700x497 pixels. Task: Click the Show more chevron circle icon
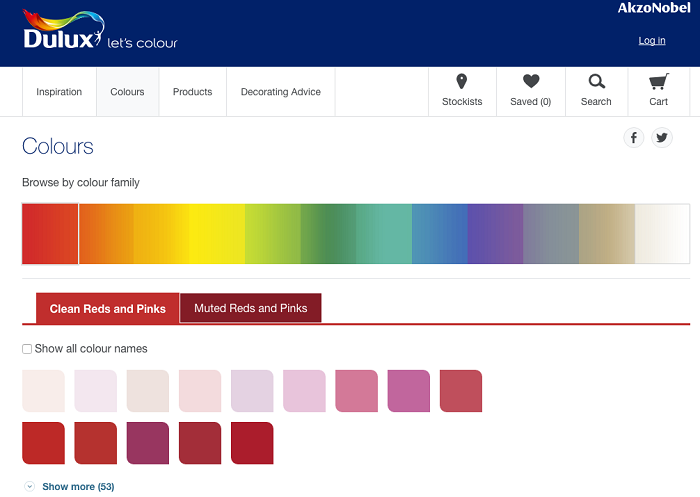coord(29,486)
